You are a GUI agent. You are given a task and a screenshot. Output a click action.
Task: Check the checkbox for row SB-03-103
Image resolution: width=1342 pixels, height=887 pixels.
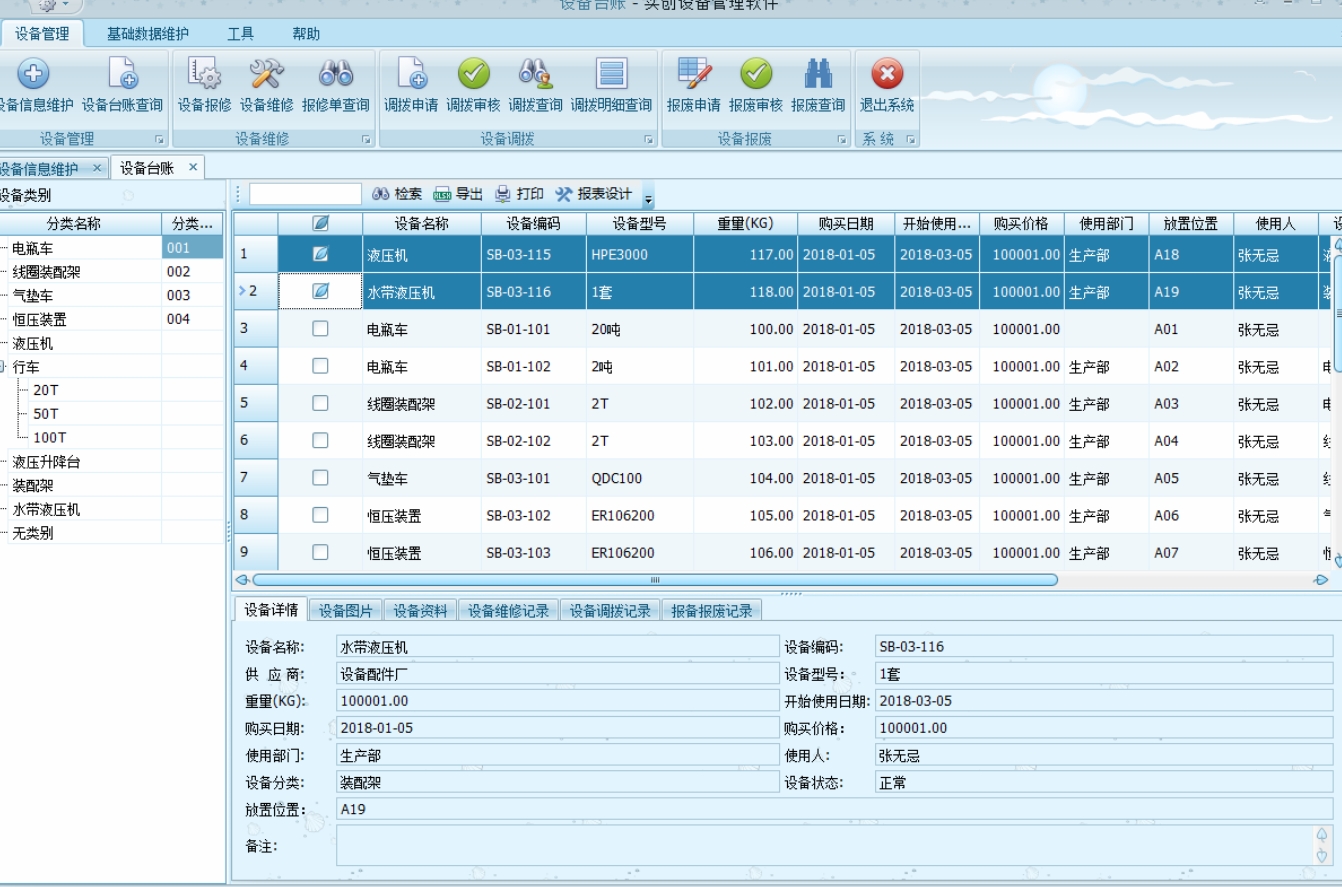click(x=320, y=552)
